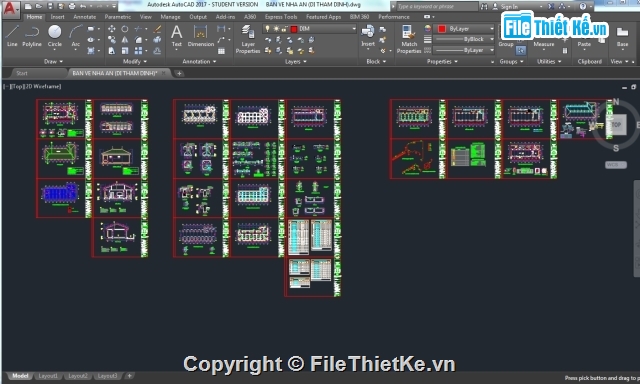Open the Dimension tool
The height and width of the screenshot is (384, 640).
pos(200,36)
